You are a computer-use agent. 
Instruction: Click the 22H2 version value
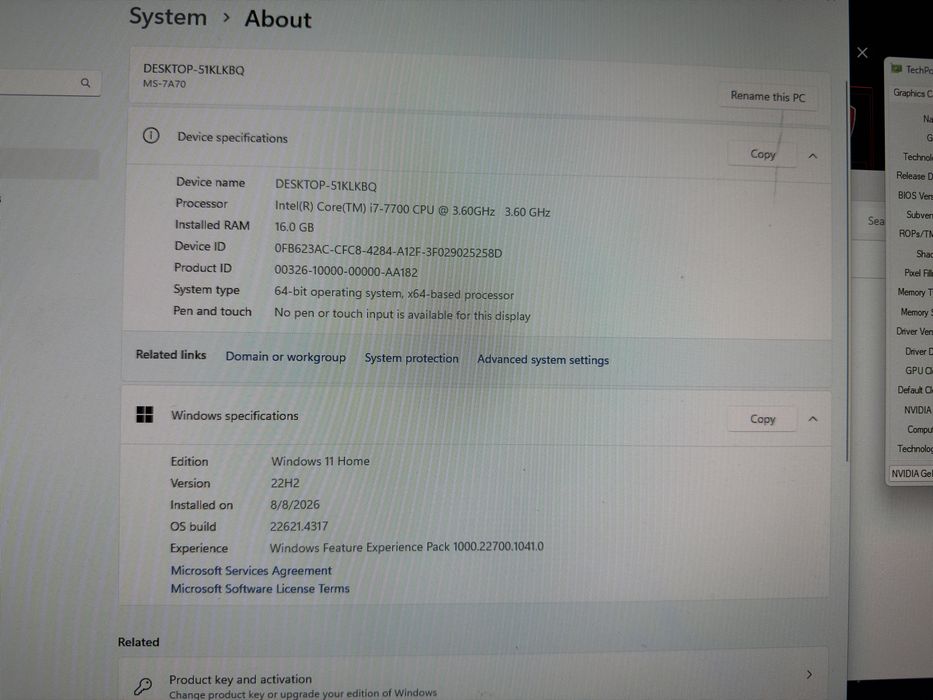pos(285,483)
